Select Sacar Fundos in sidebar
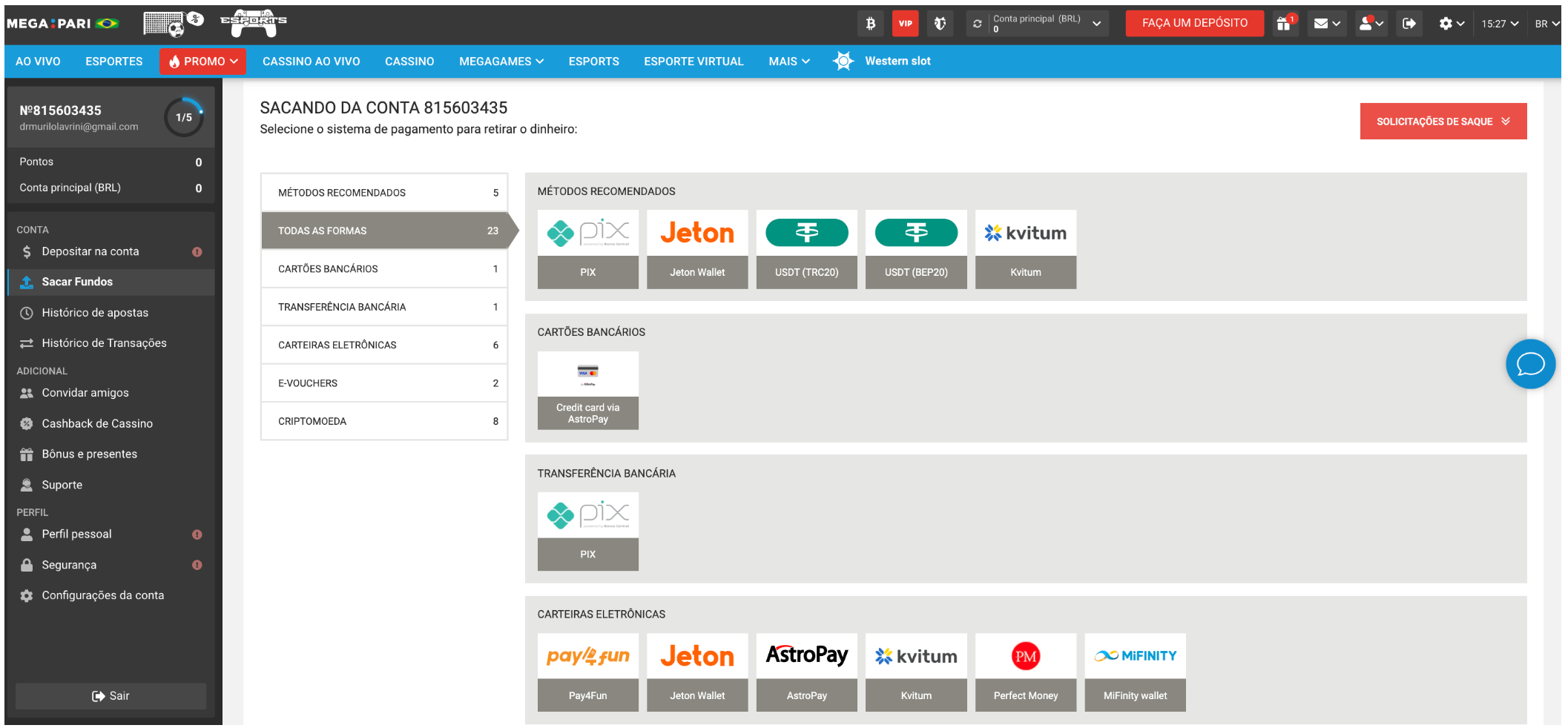1568x728 pixels. click(x=111, y=282)
